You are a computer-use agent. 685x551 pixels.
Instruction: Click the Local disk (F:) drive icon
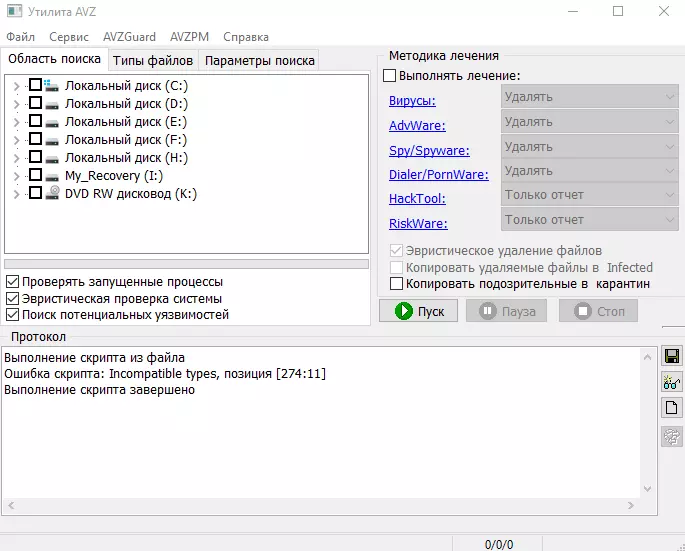point(52,141)
